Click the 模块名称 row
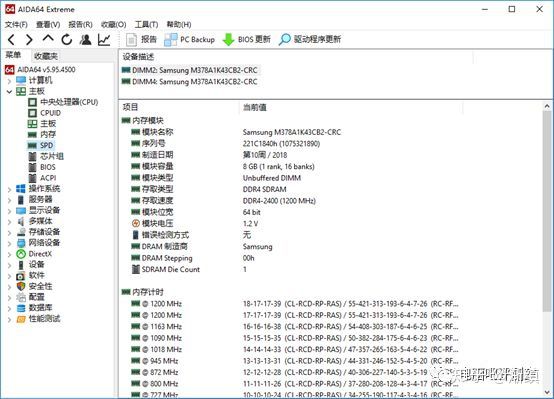Image resolution: width=554 pixels, height=399 pixels. click(x=236, y=132)
